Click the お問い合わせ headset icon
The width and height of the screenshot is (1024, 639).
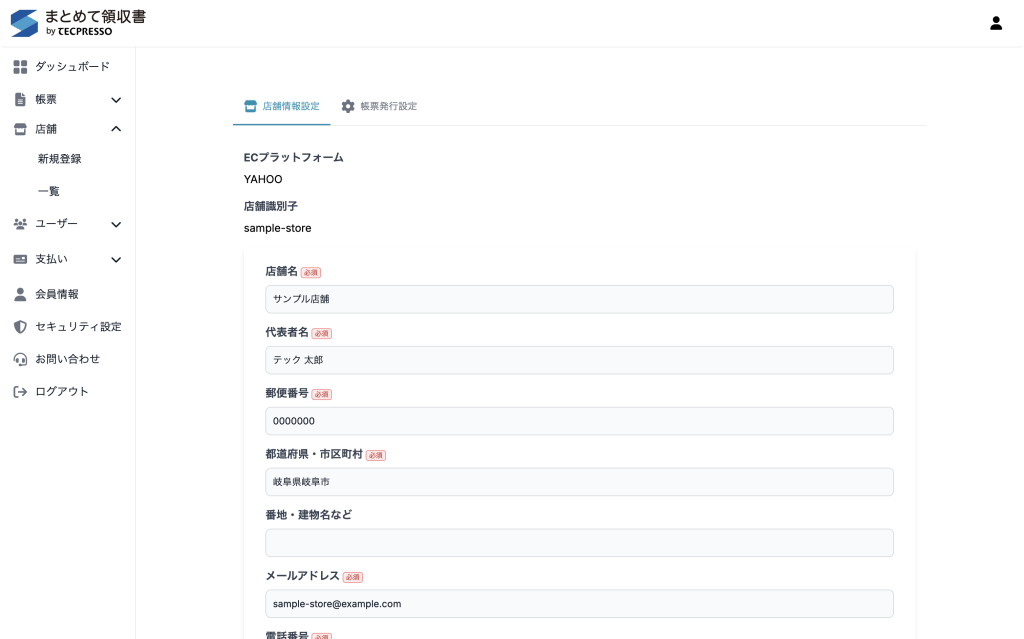tap(20, 359)
